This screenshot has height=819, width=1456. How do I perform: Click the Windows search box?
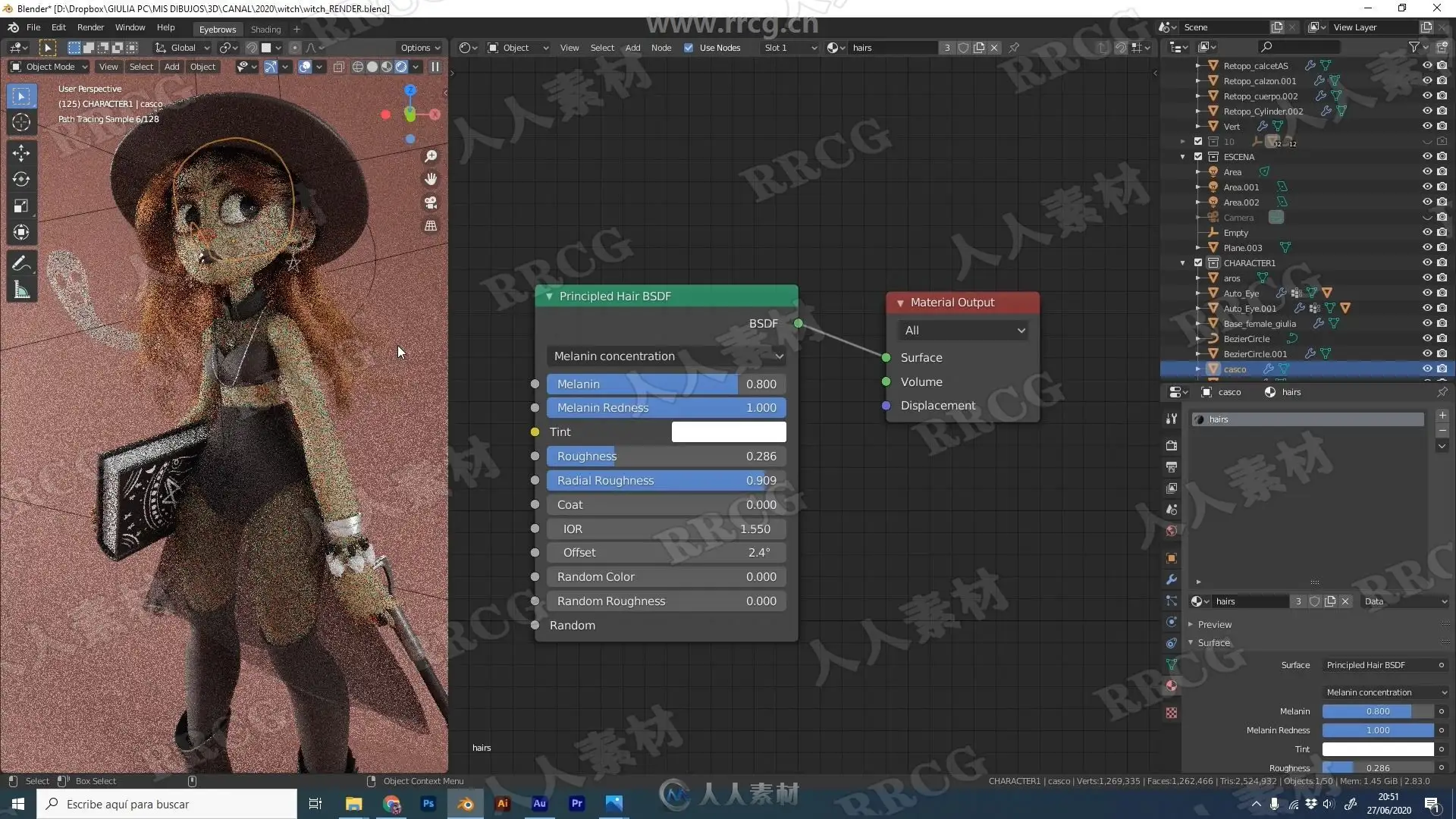pyautogui.click(x=167, y=804)
